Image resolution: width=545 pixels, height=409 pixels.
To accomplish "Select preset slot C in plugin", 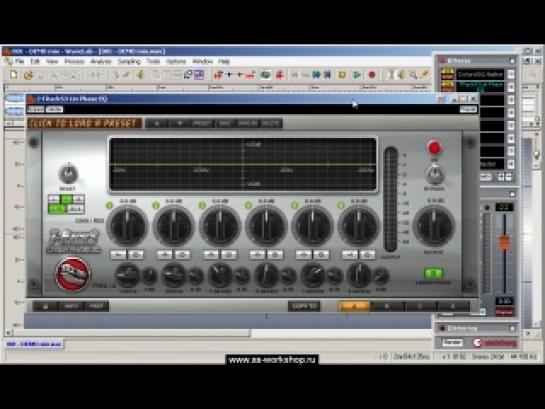I will coord(420,306).
